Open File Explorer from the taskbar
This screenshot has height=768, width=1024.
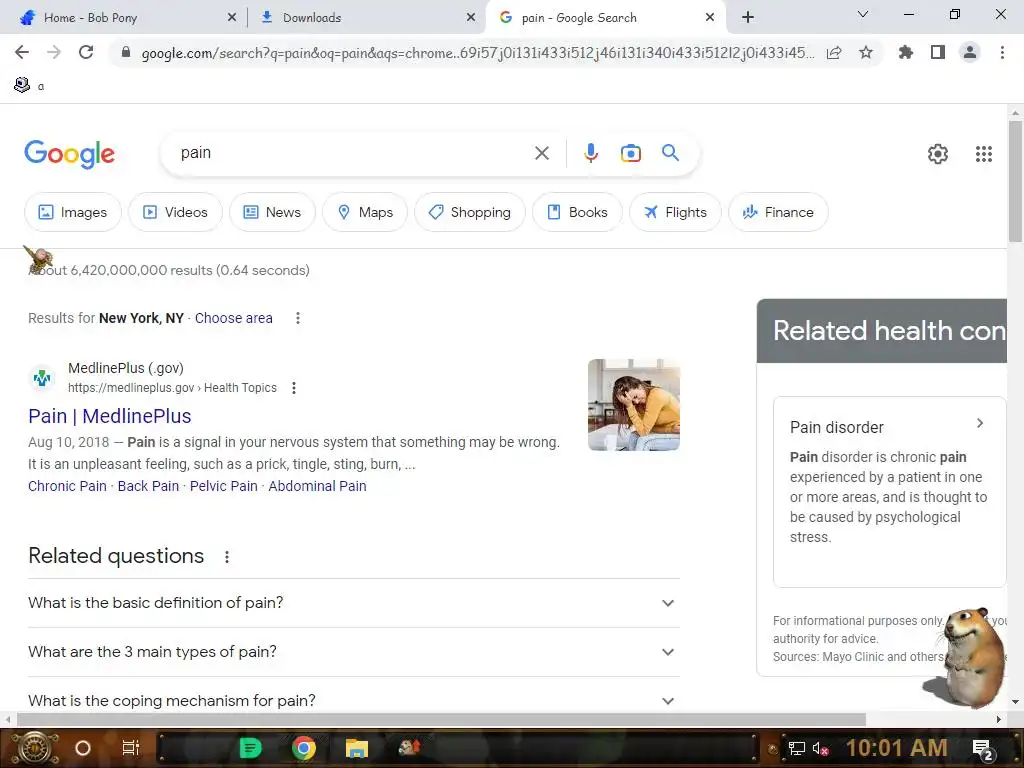pyautogui.click(x=357, y=748)
